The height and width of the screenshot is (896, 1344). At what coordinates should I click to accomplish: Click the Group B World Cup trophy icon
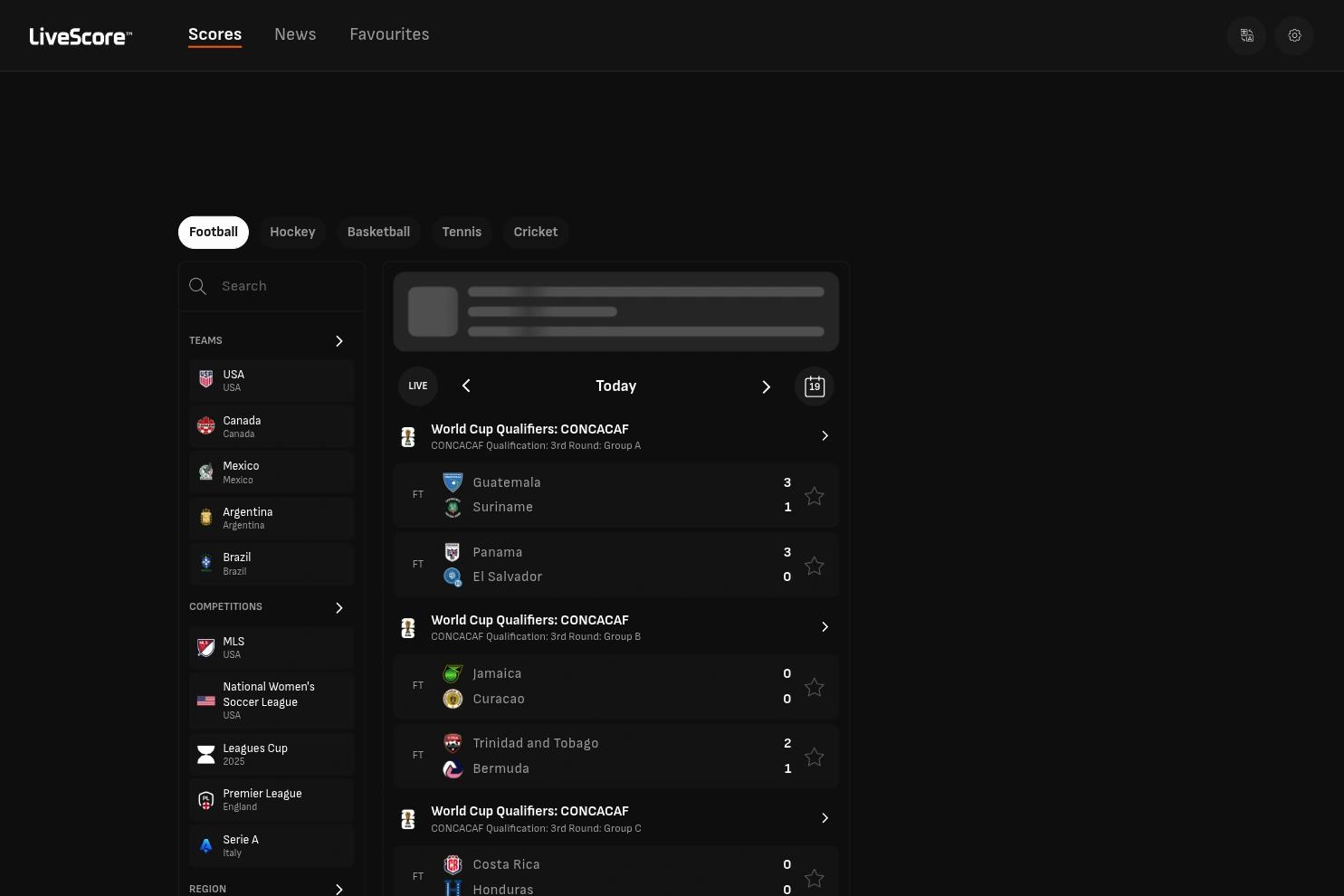(x=408, y=628)
